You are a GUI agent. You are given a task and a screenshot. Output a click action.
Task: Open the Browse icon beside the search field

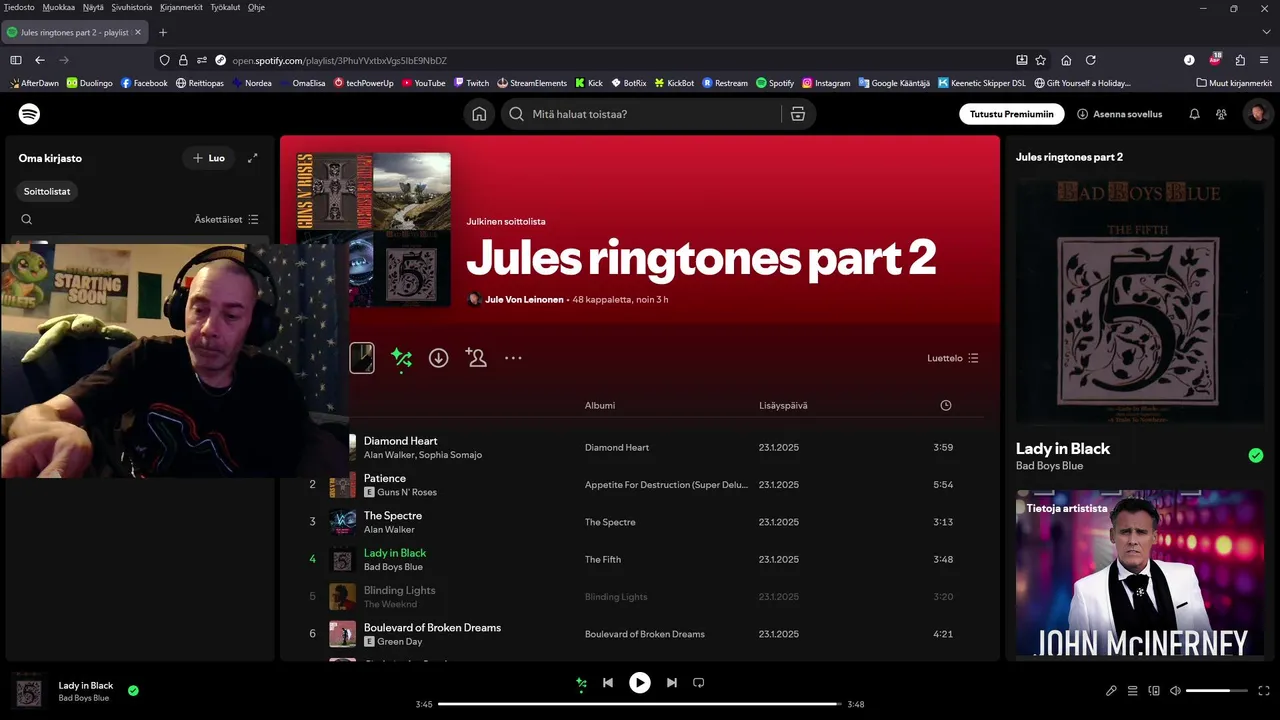coord(798,114)
